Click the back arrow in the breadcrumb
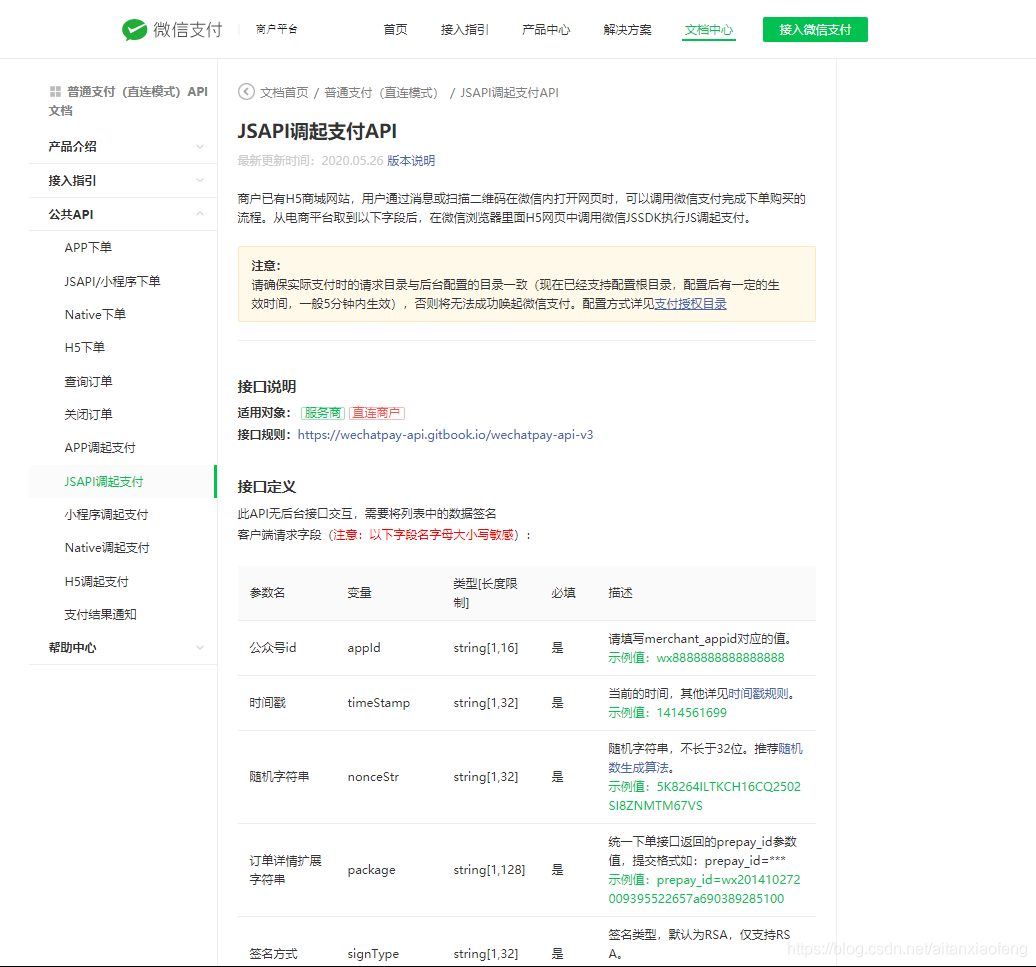Viewport: 1036px width, 967px height. coord(245,91)
